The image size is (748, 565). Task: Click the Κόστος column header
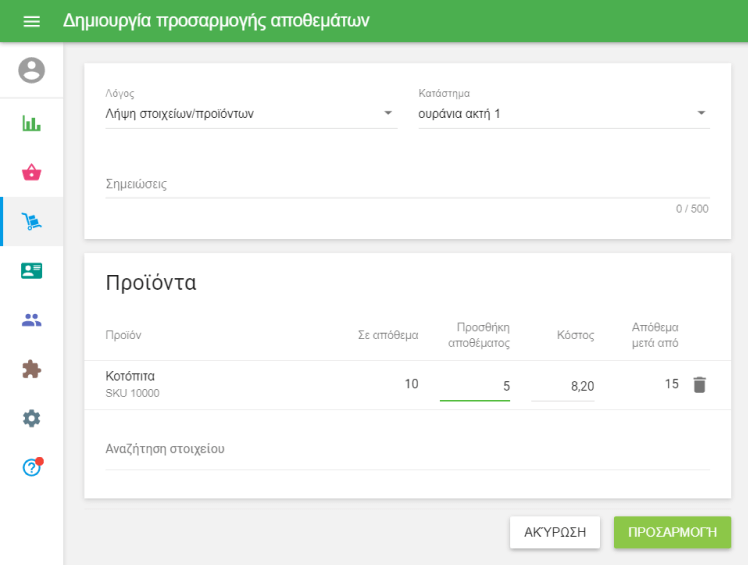(x=575, y=335)
